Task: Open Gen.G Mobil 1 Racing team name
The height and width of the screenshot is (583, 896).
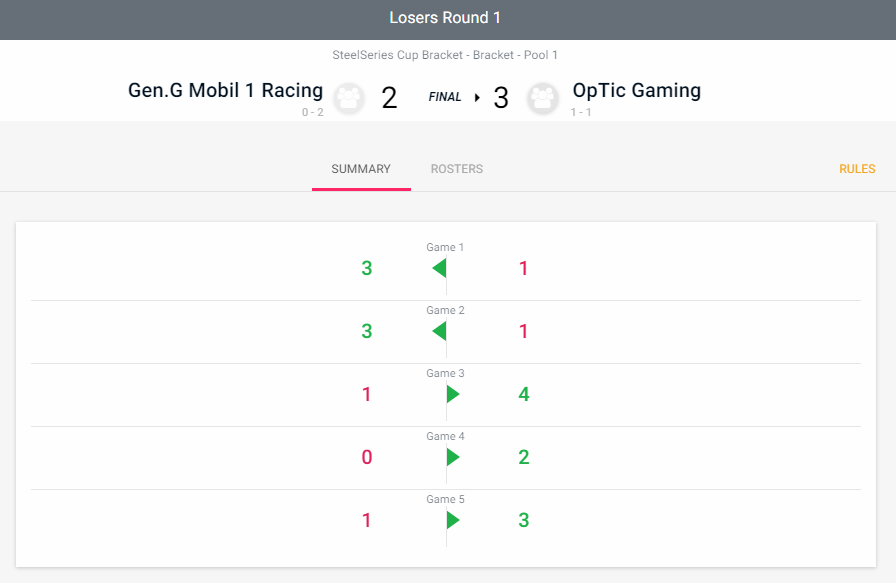Action: pyautogui.click(x=225, y=90)
